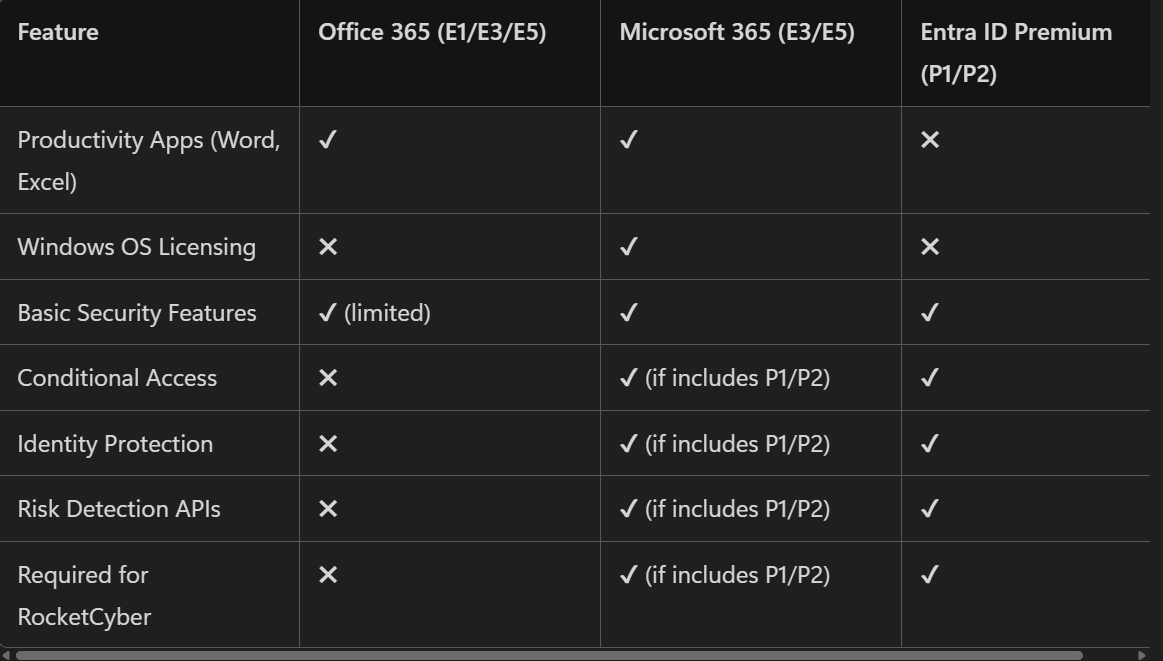The width and height of the screenshot is (1163, 661).
Task: Click the Entra ID Basic Security Features checkmark
Action: [930, 313]
